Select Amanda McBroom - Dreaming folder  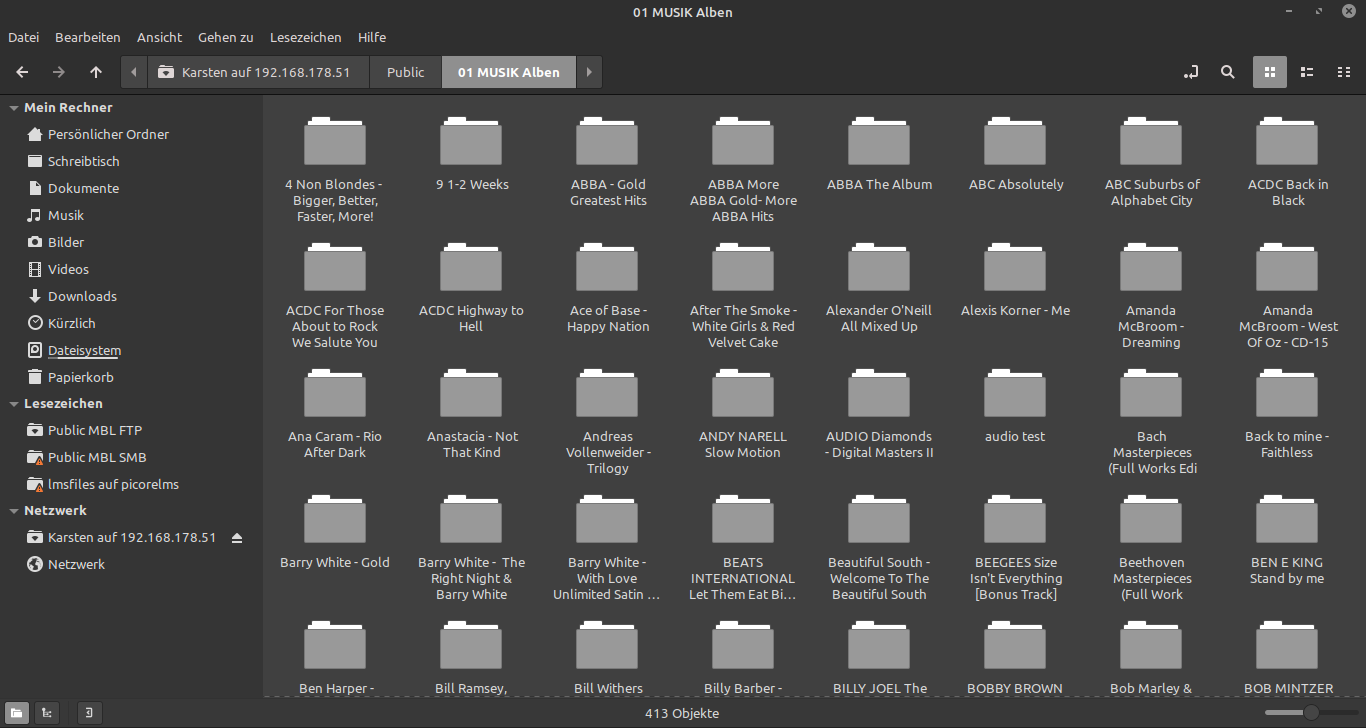[1152, 296]
